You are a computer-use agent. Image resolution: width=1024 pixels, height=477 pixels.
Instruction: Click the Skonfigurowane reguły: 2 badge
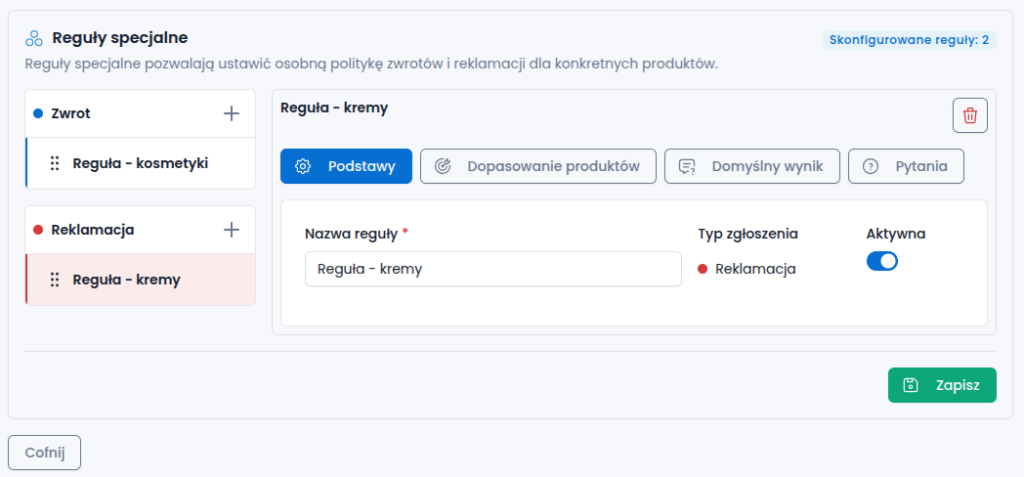(x=909, y=39)
